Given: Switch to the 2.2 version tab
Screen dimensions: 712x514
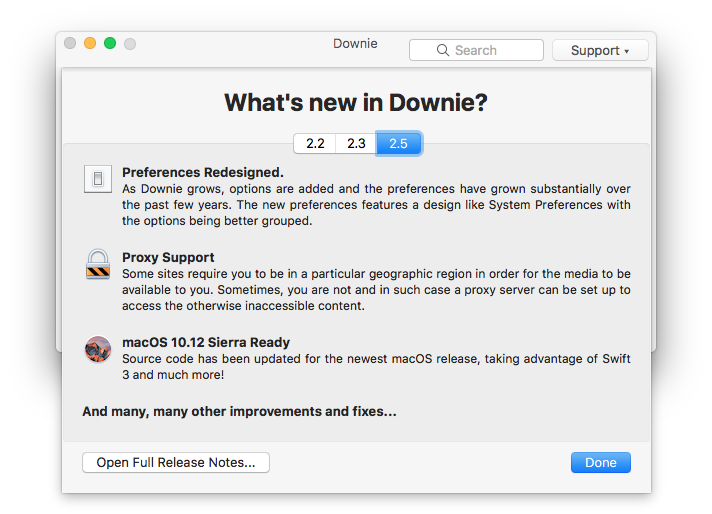Looking at the screenshot, I should tap(315, 143).
